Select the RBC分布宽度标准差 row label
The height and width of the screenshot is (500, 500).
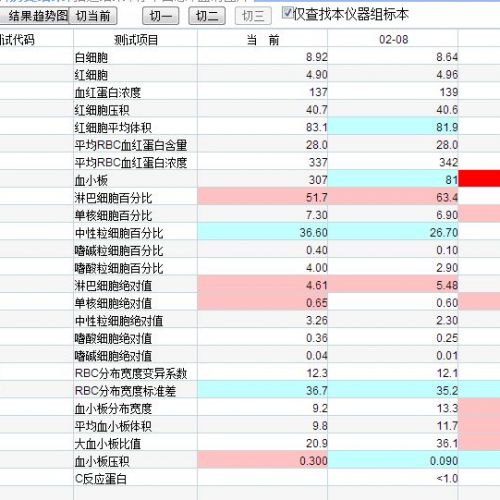(125, 391)
